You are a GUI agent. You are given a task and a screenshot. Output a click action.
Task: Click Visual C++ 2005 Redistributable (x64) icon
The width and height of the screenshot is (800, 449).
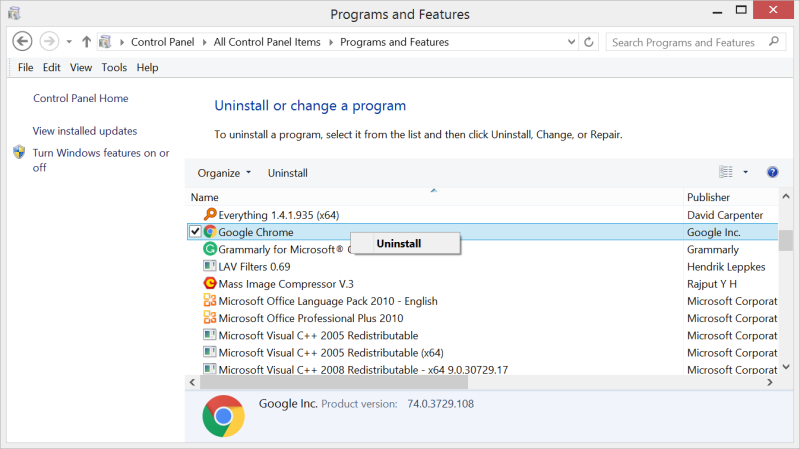[x=210, y=352]
